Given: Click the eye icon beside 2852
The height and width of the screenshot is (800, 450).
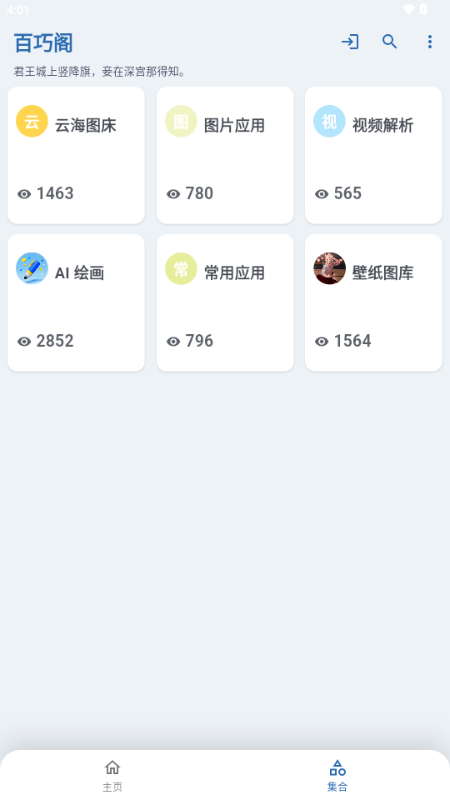Looking at the screenshot, I should [x=24, y=341].
